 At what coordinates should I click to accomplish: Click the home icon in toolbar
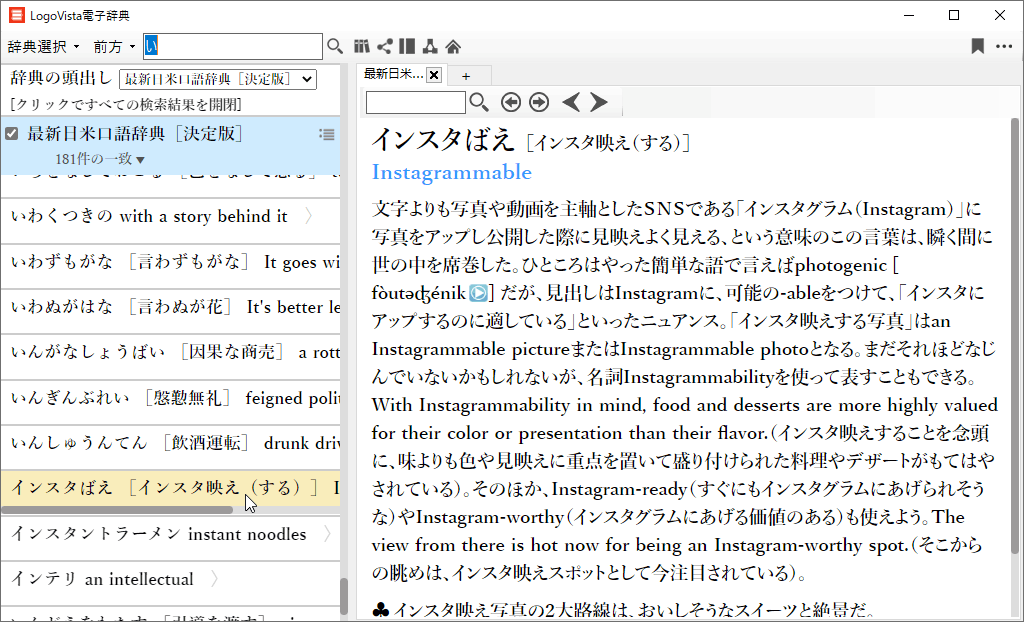453,46
